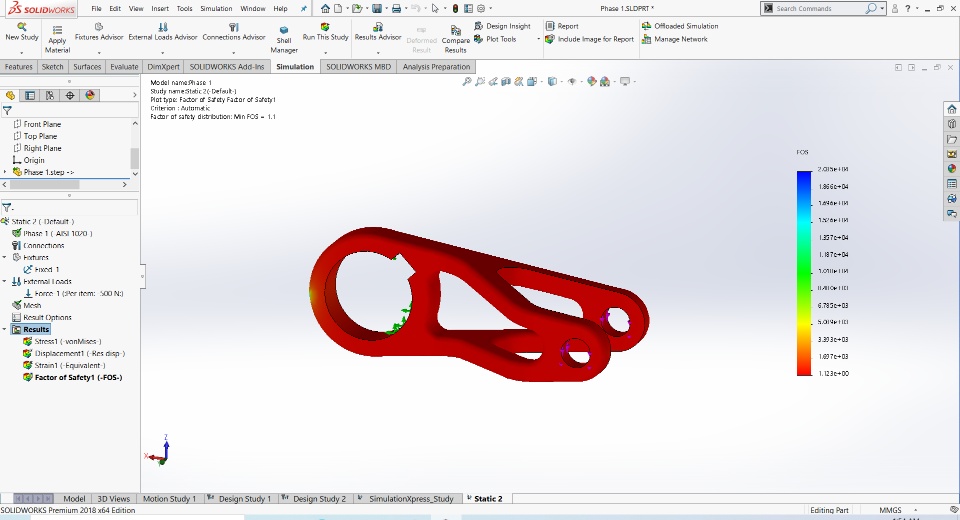The height and width of the screenshot is (520, 960).
Task: Click Include Image for Report
Action: pyautogui.click(x=589, y=39)
